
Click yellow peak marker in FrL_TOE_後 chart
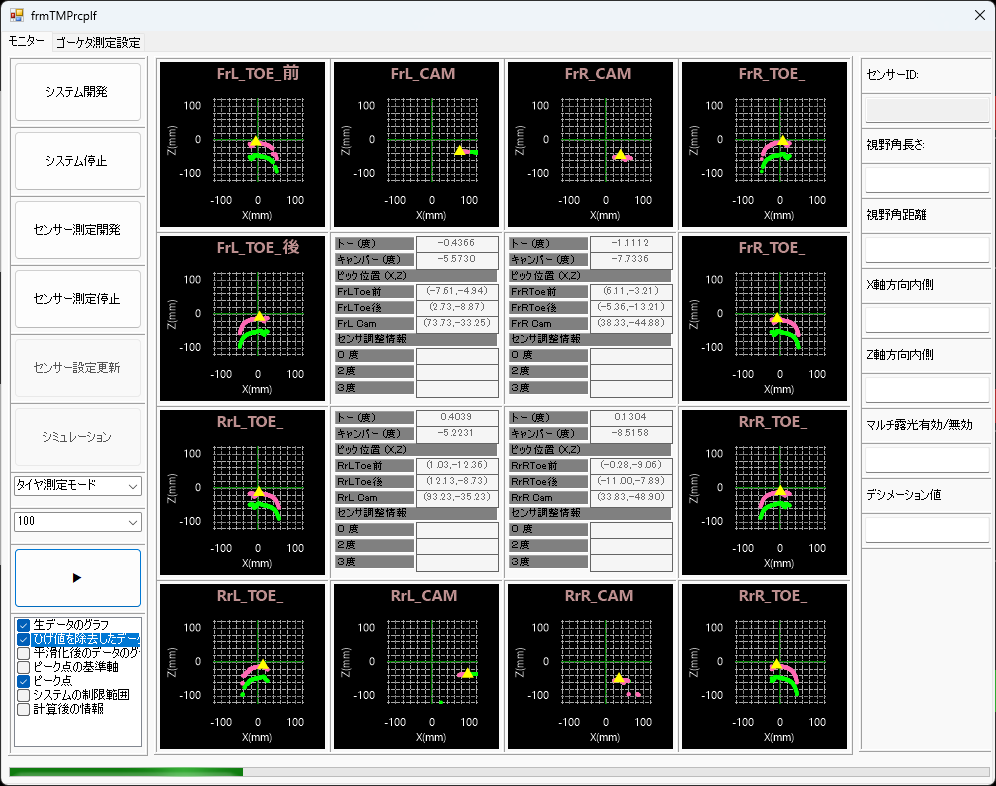(259, 316)
